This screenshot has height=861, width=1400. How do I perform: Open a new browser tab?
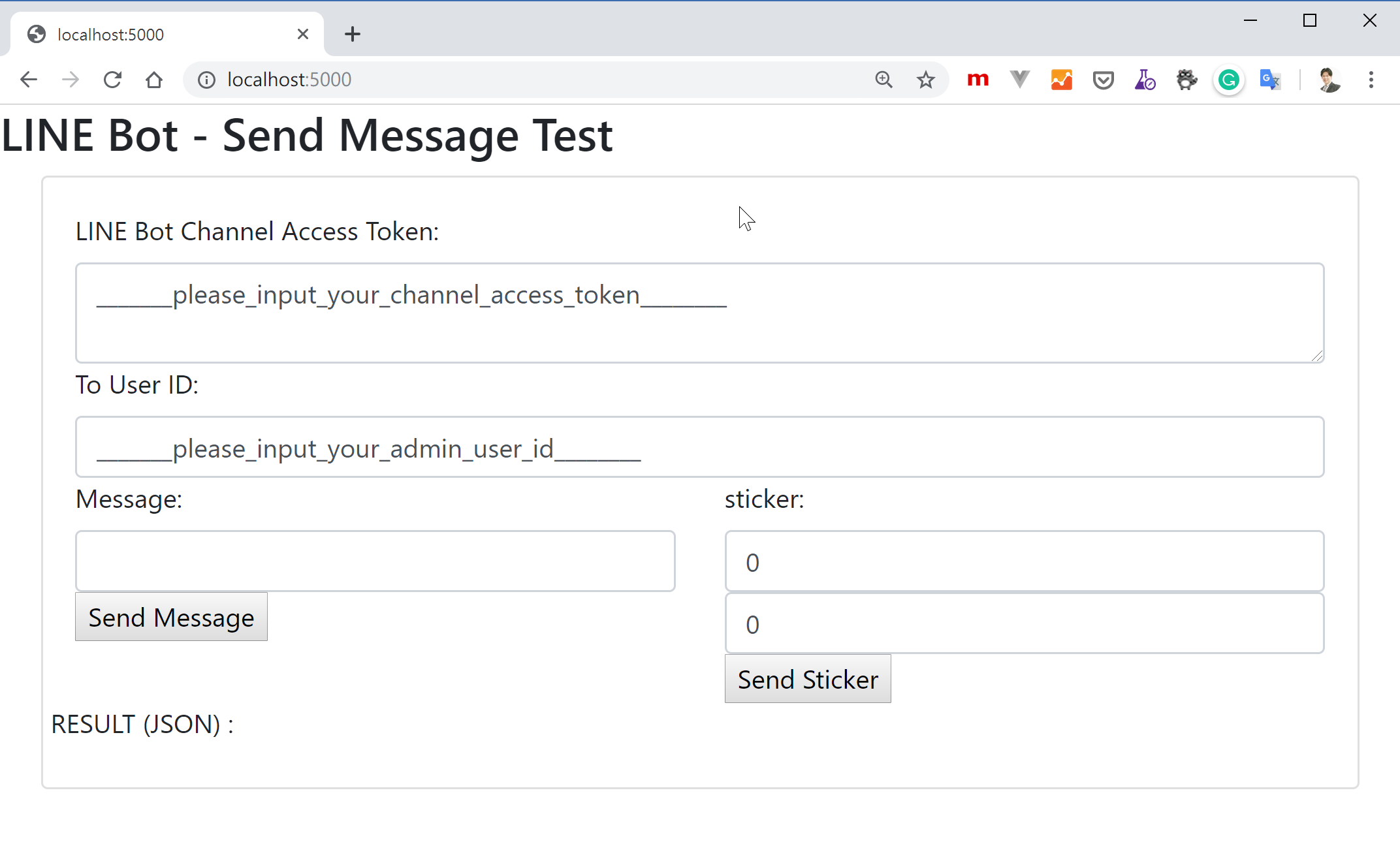coord(352,34)
